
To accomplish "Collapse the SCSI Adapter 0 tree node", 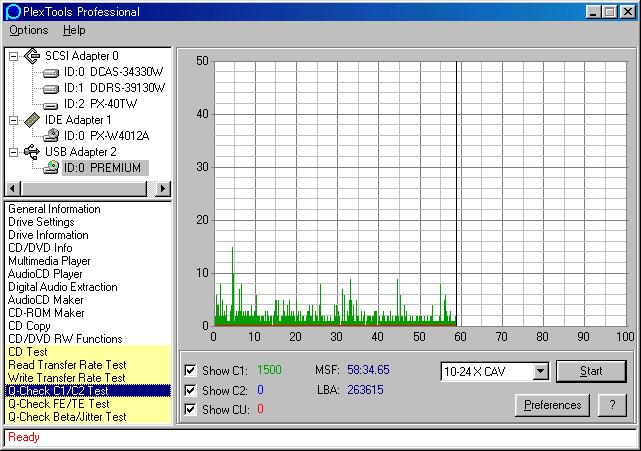I will click(13, 56).
